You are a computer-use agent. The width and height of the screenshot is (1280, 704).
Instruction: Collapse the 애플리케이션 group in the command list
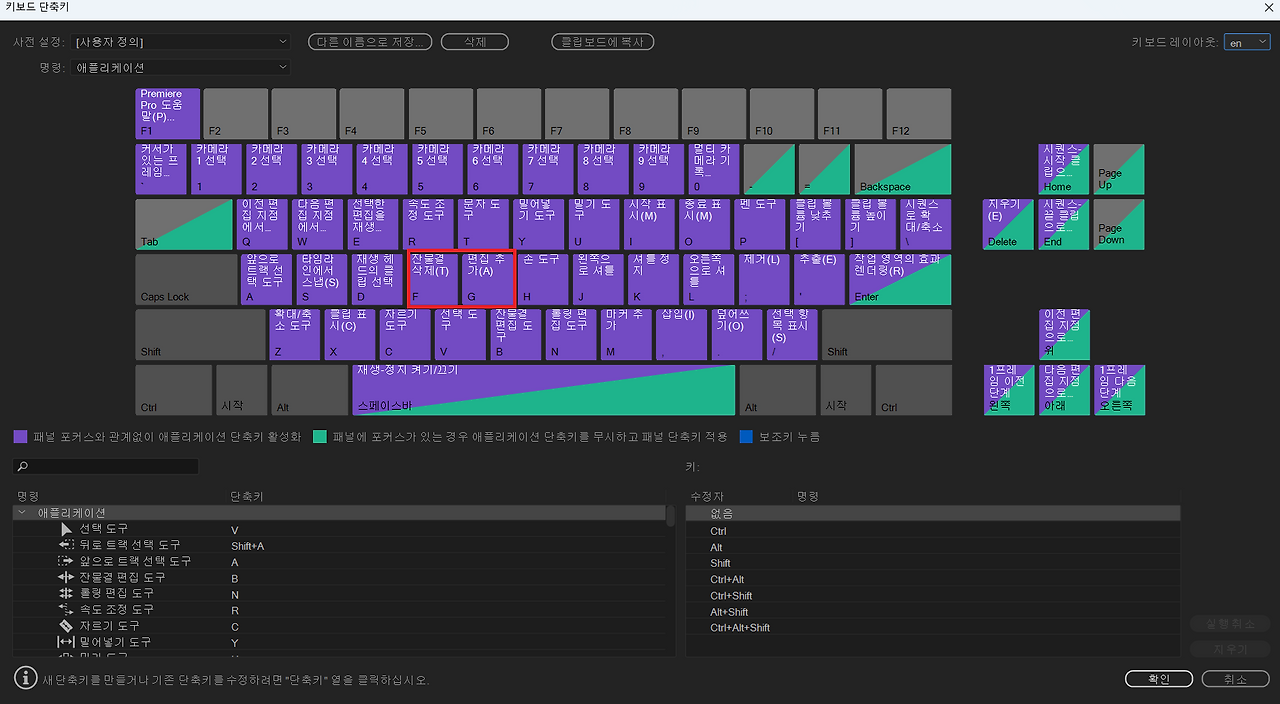[x=23, y=512]
